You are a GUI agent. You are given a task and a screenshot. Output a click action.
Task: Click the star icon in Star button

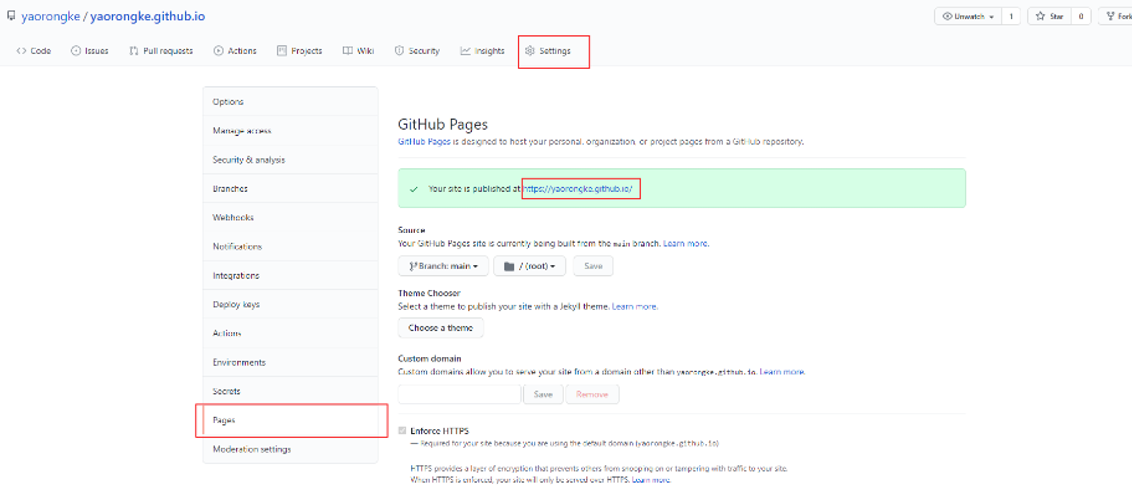coord(1042,17)
